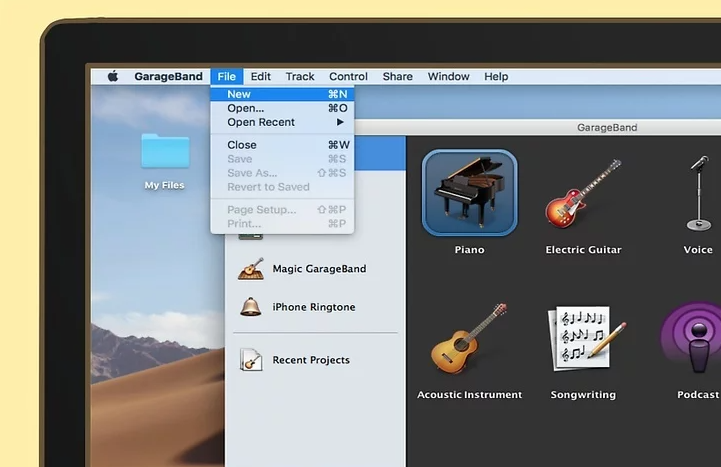721x467 pixels.
Task: Open the GarageBand application menu
Action: [x=168, y=76]
